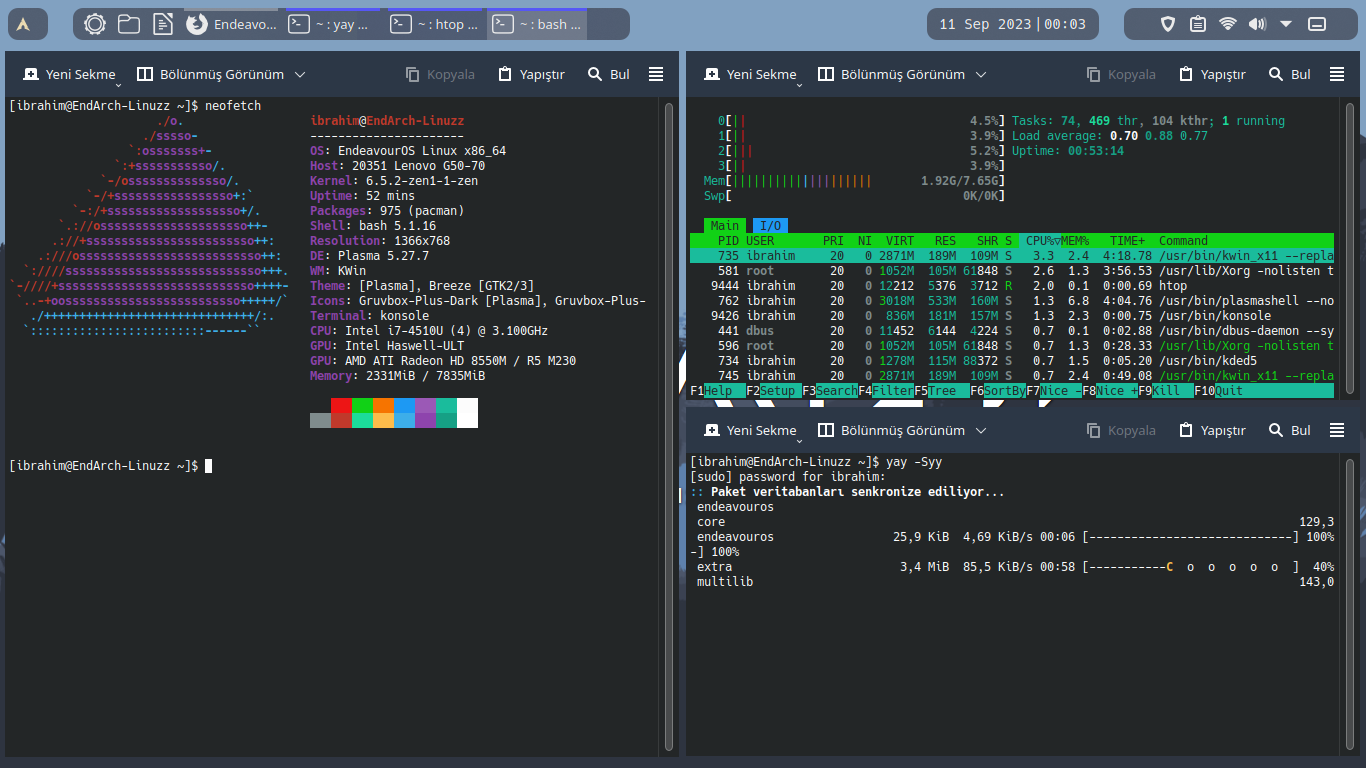1366x768 pixels.
Task: Open Yeni Sekme dropdown arrow in neofetch window
Action: coord(117,85)
